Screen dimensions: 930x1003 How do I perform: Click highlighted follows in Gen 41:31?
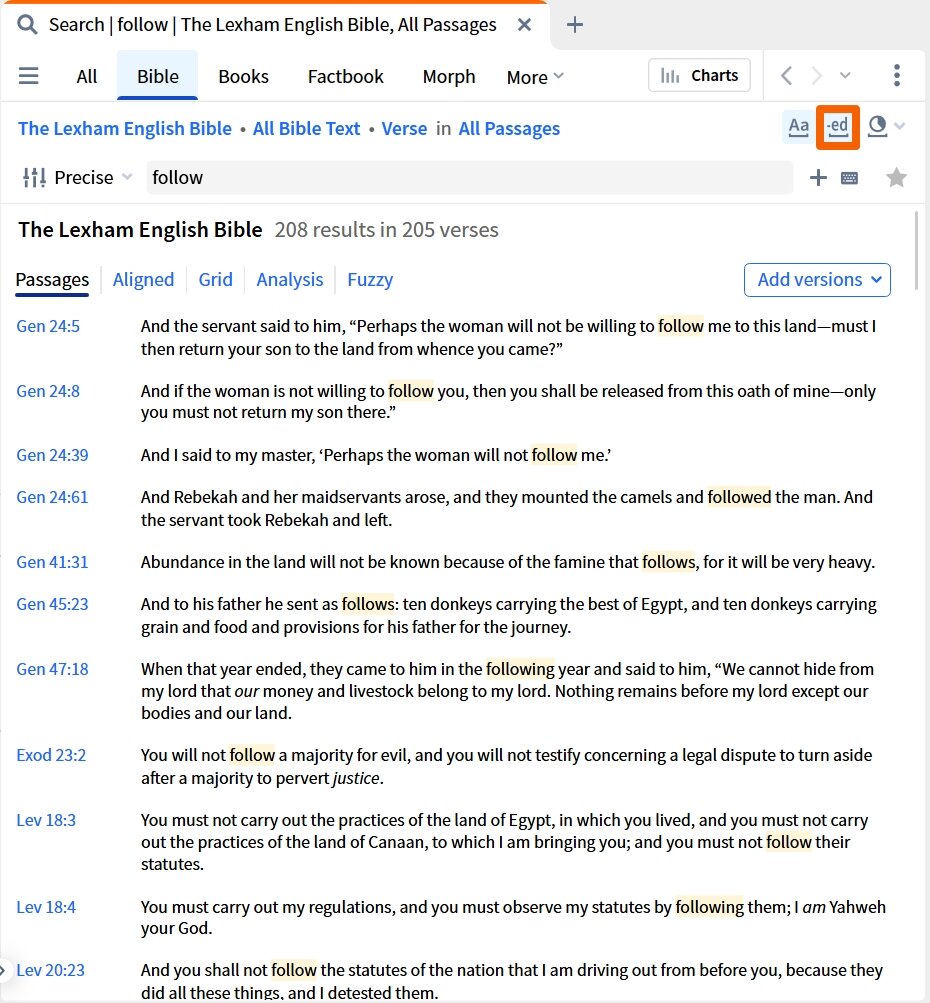668,562
